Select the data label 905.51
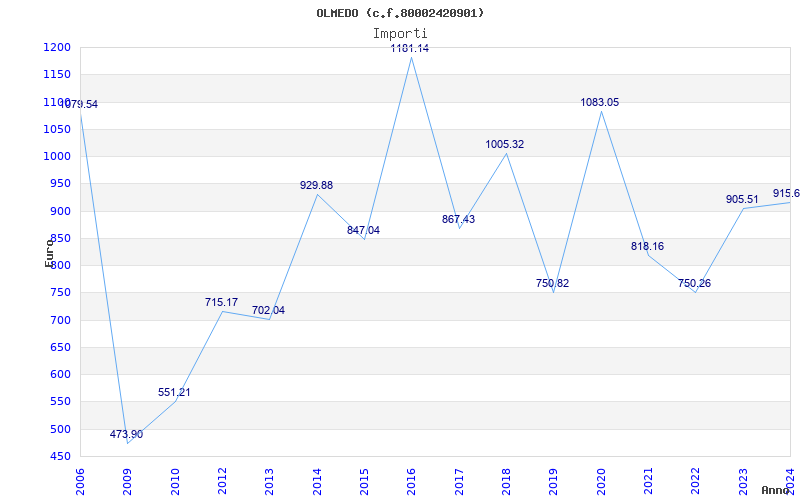The height and width of the screenshot is (500, 800). click(742, 199)
